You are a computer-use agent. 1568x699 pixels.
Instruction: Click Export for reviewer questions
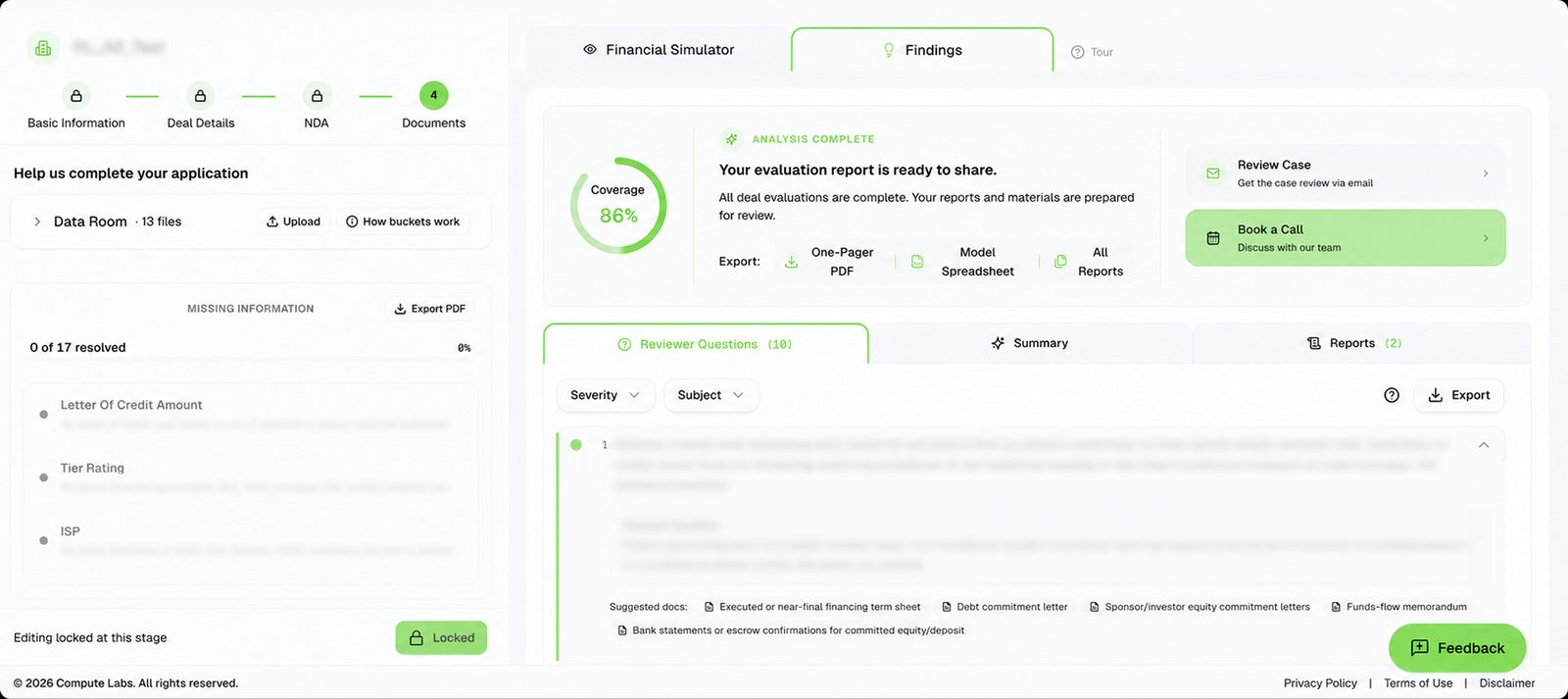(x=1458, y=395)
